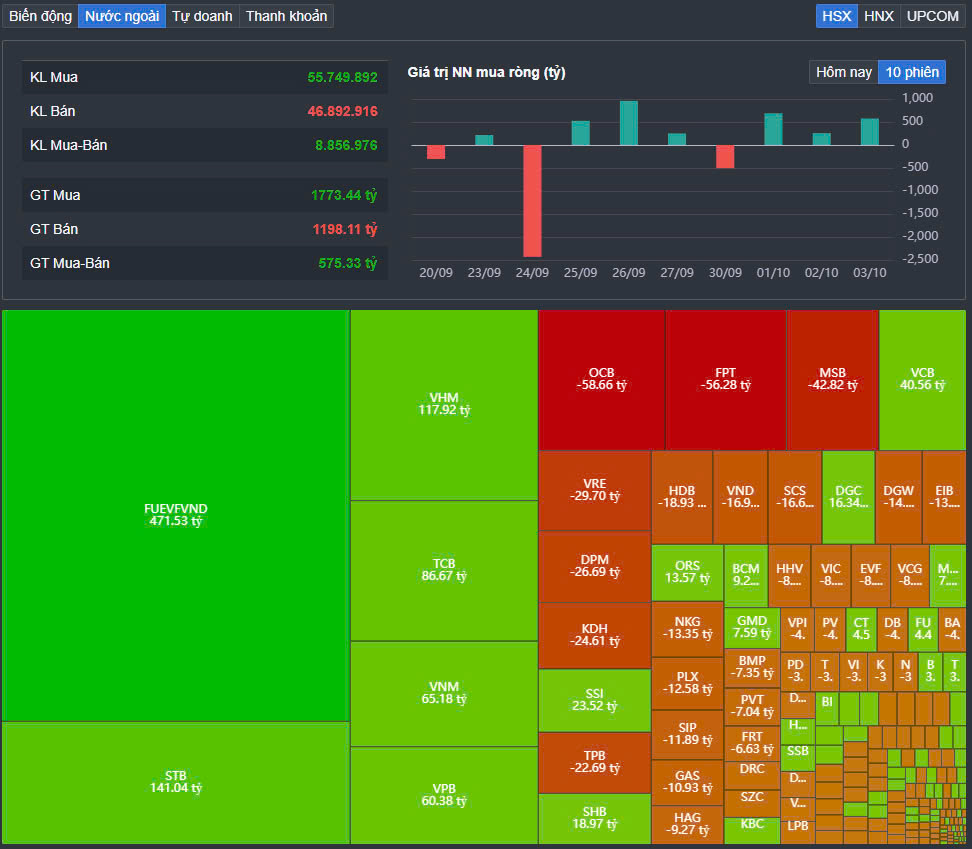Click the 01/10 green bar in chart
The width and height of the screenshot is (972, 849).
pos(773,130)
